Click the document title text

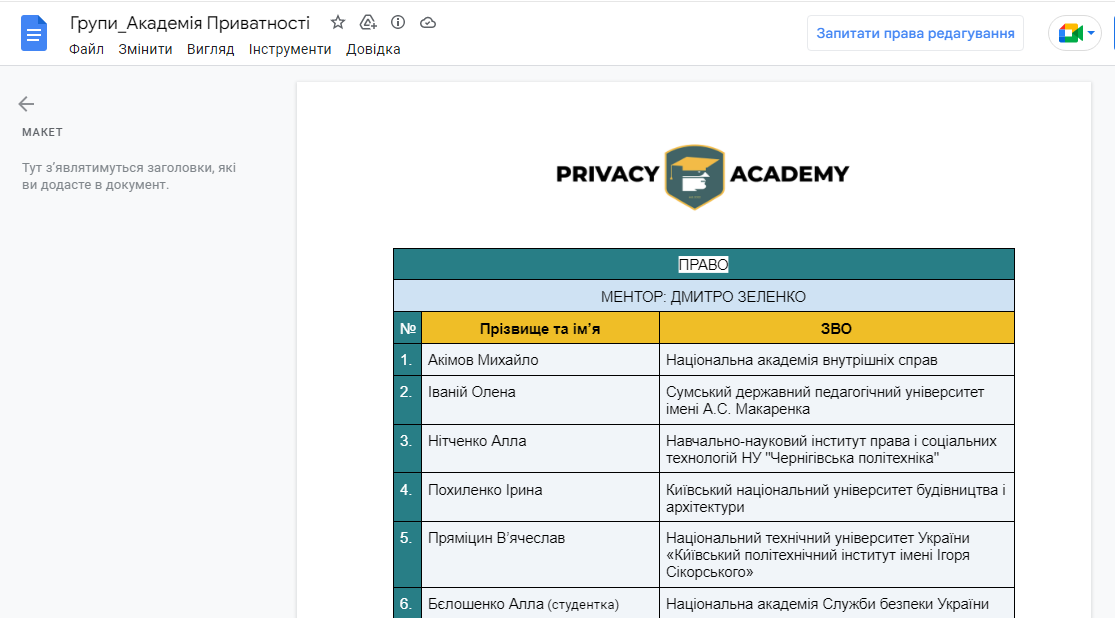(190, 22)
